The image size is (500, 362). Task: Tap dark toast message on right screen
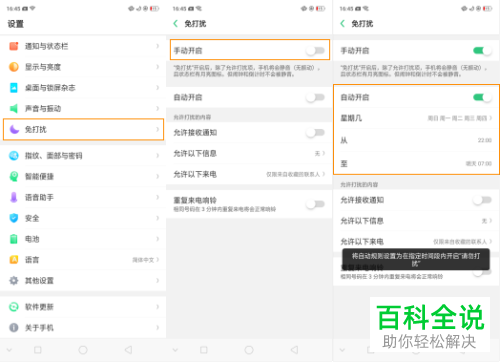click(416, 259)
